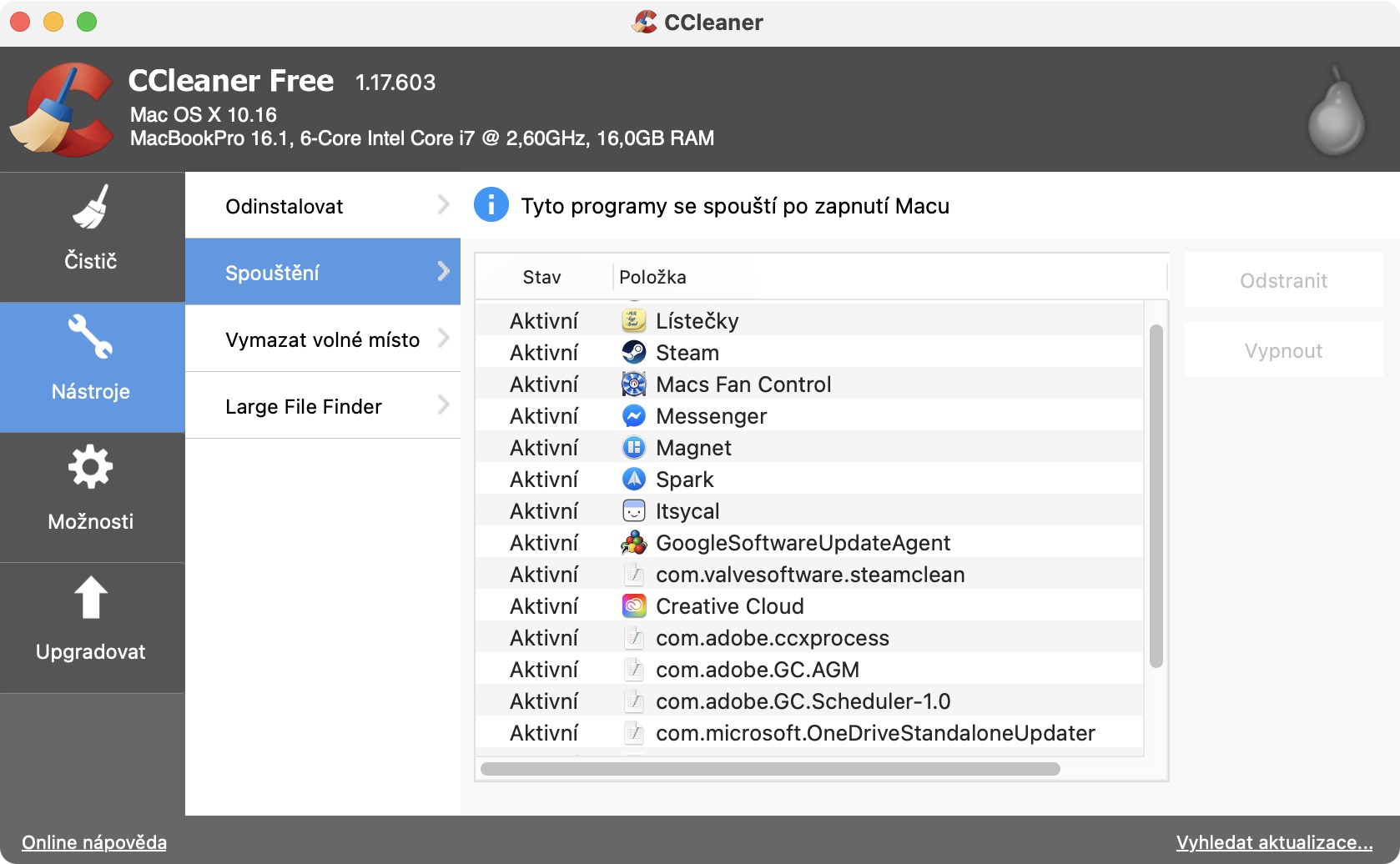Click the Messenger app icon

[634, 416]
